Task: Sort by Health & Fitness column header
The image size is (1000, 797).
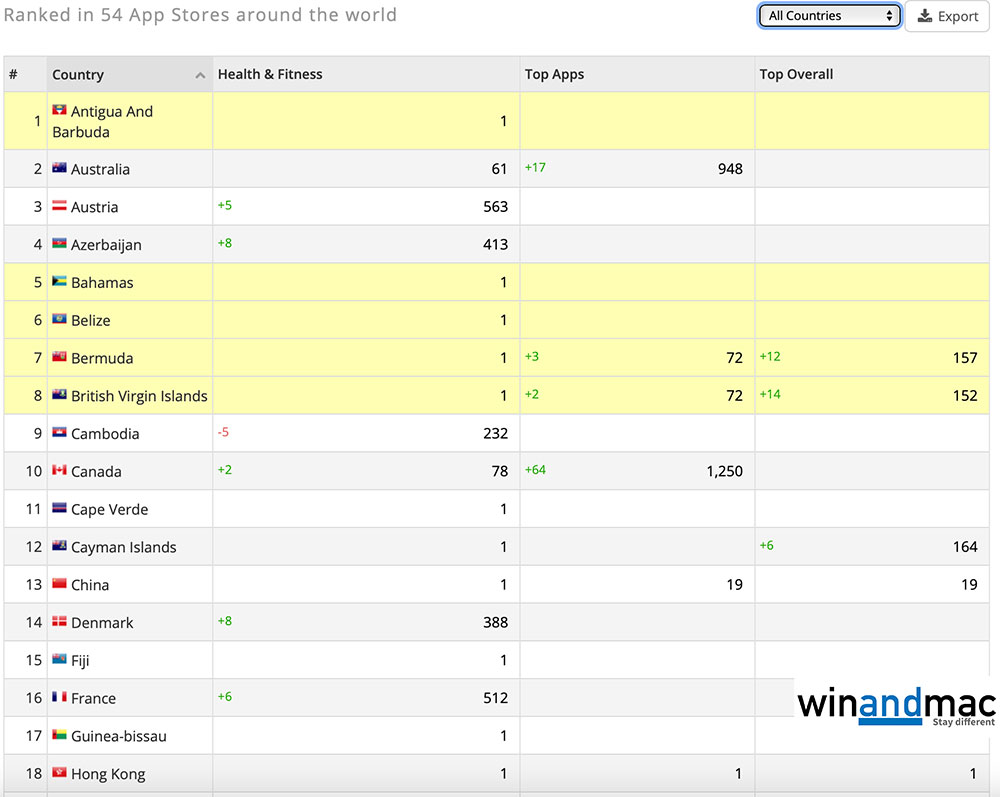Action: pyautogui.click(x=270, y=74)
